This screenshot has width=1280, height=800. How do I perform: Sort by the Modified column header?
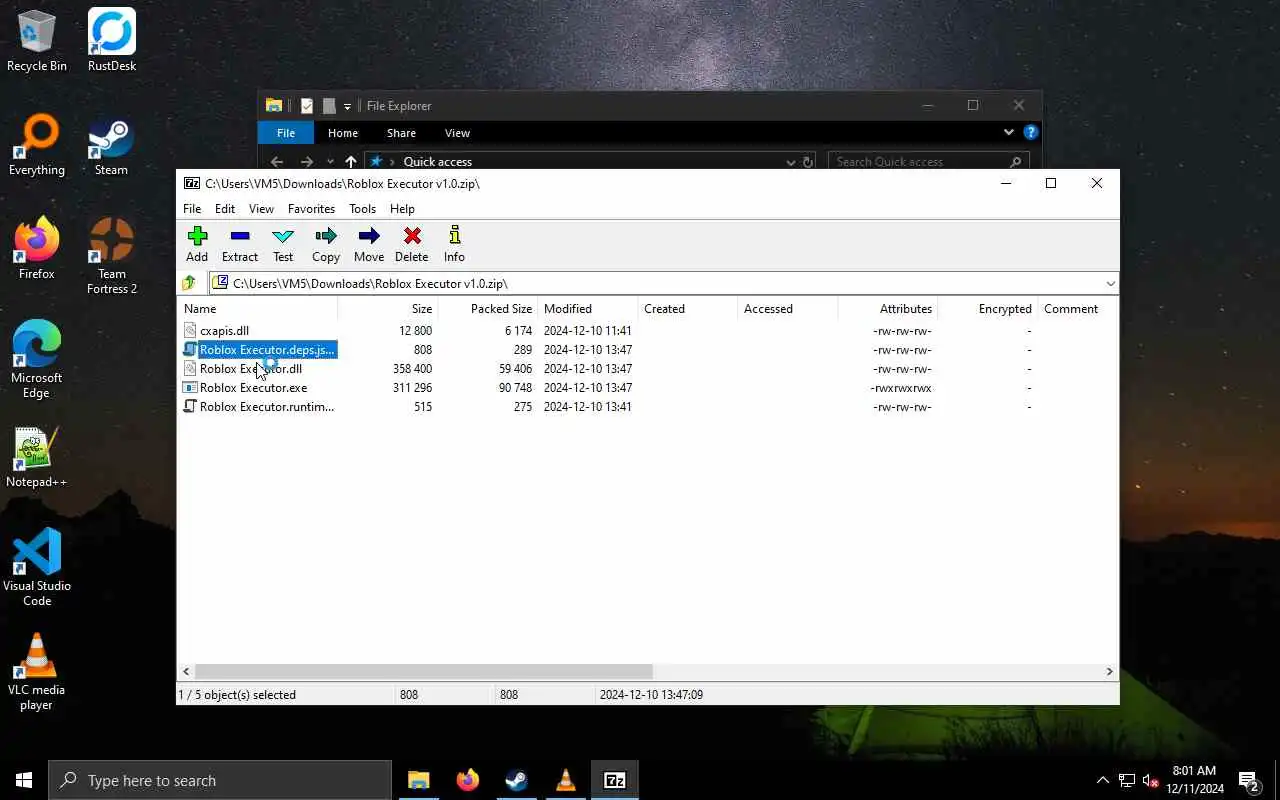[x=588, y=309]
